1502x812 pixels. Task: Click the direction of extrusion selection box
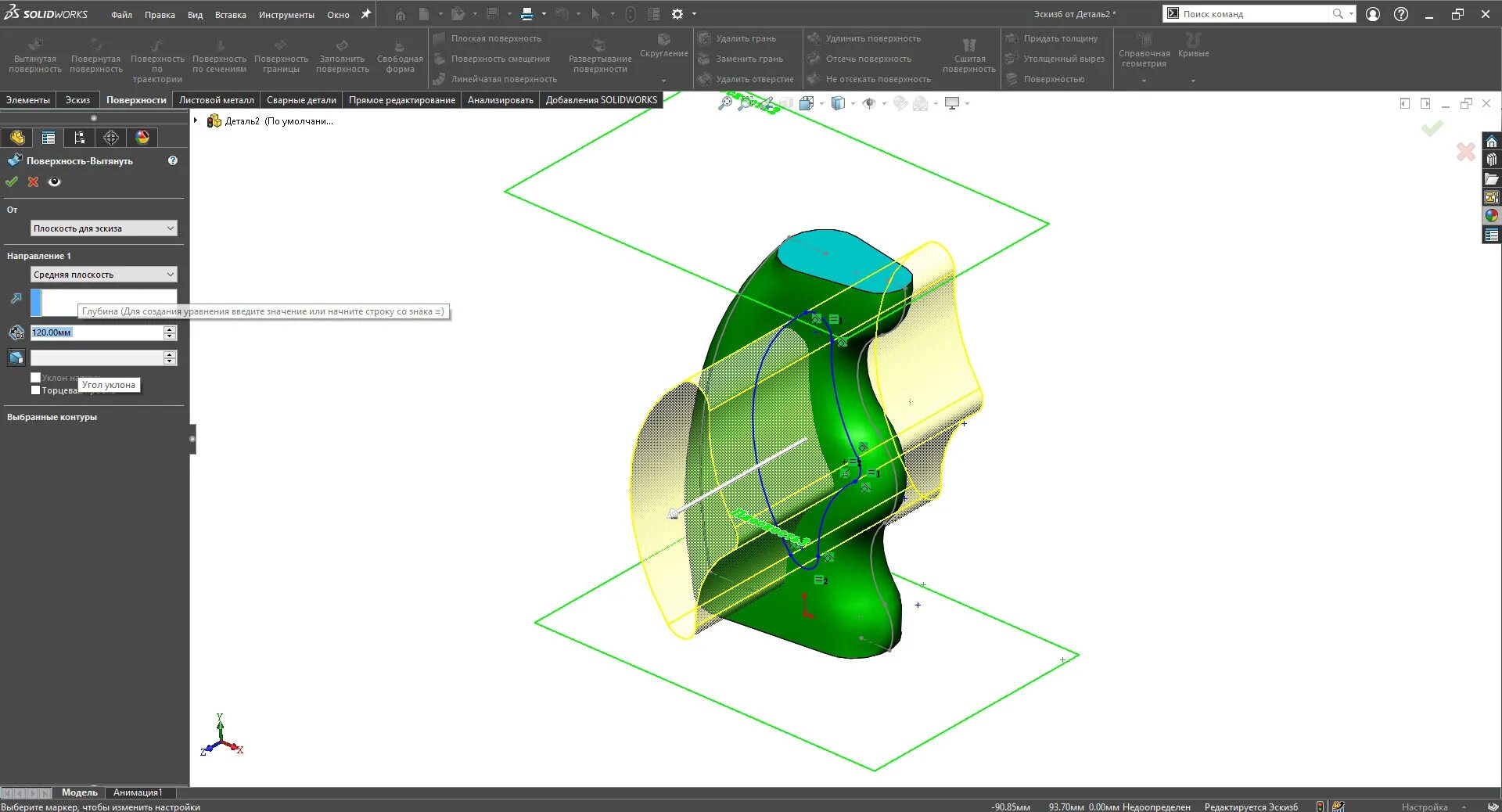pyautogui.click(x=104, y=303)
